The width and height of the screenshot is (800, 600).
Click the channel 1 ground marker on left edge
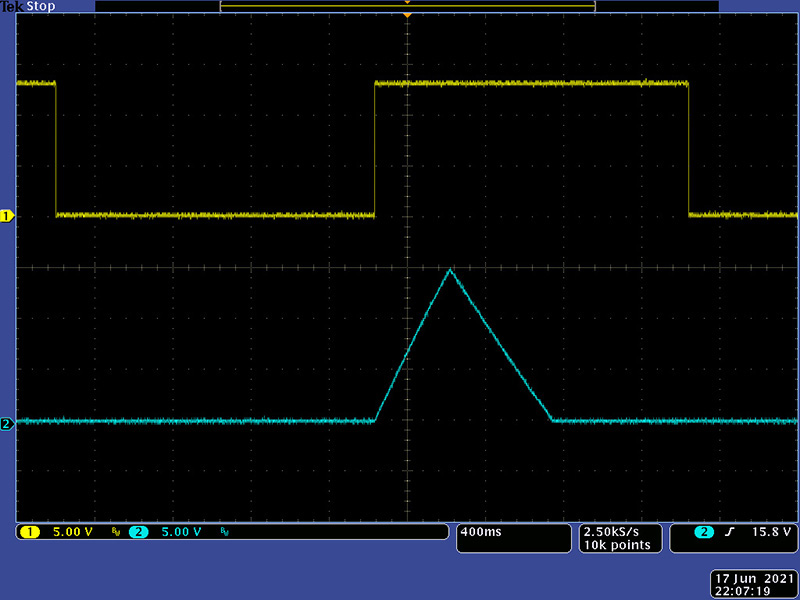[7, 216]
